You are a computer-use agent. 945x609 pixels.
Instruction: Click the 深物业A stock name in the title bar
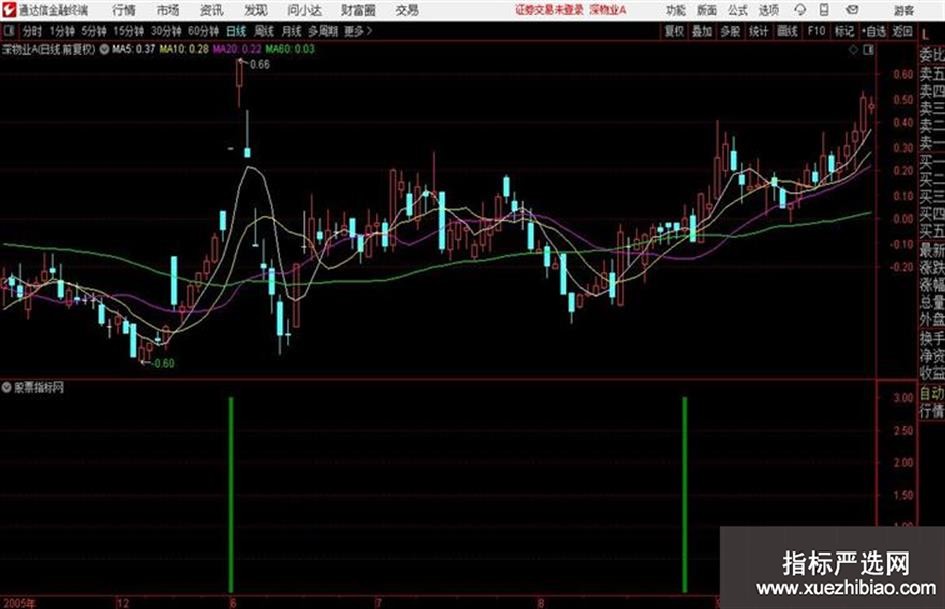coord(608,10)
